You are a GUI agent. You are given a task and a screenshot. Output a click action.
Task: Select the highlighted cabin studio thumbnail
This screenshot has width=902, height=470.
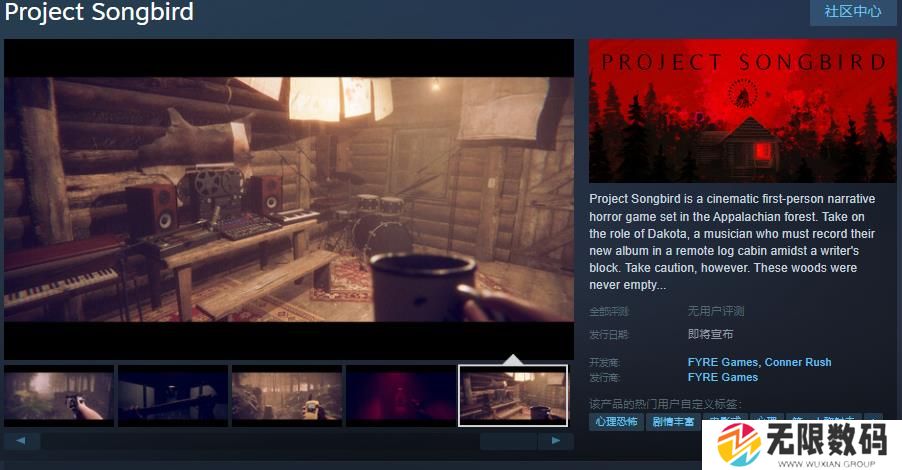[513, 396]
